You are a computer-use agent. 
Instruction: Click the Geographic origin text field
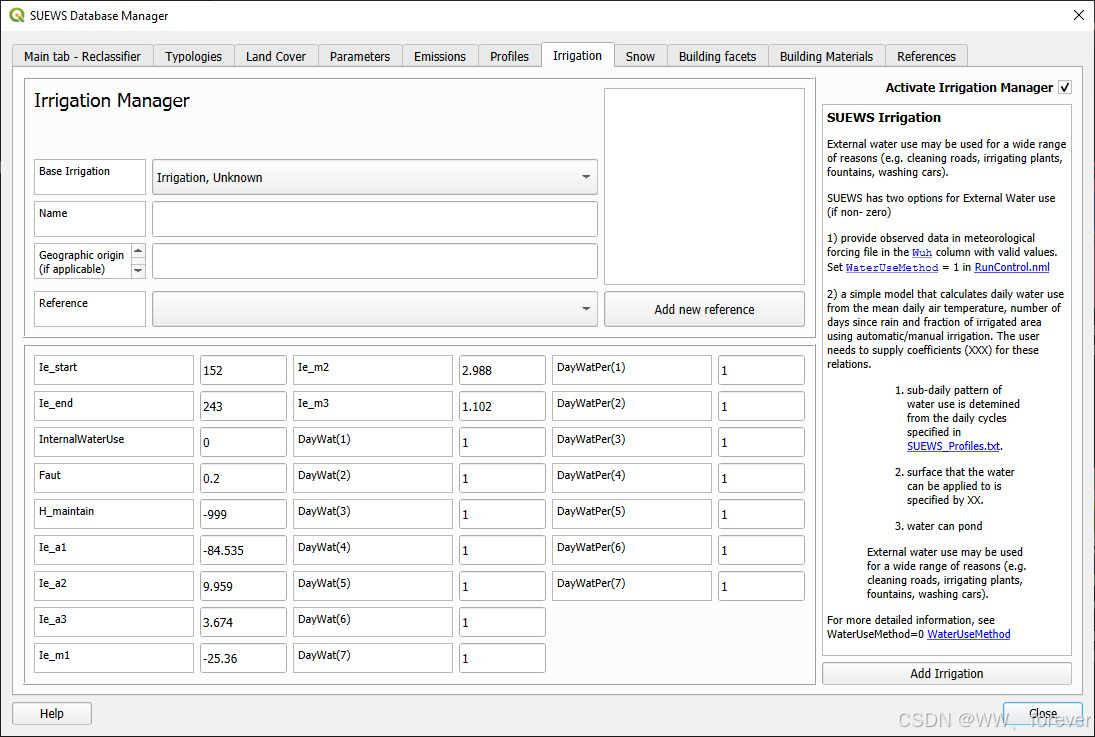tap(375, 261)
